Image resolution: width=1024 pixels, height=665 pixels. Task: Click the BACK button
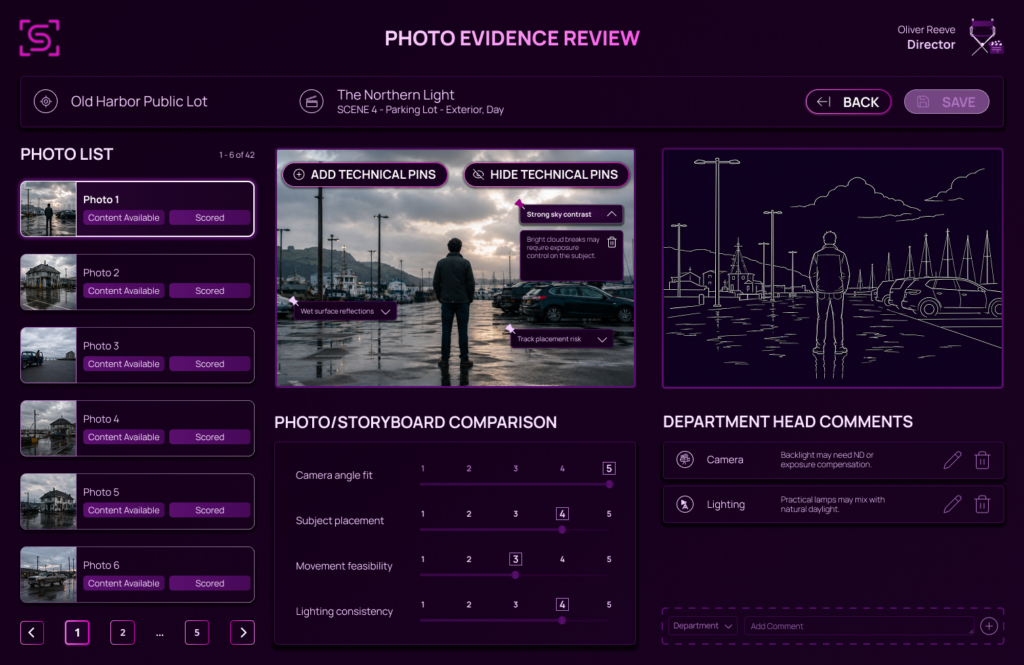coord(848,102)
